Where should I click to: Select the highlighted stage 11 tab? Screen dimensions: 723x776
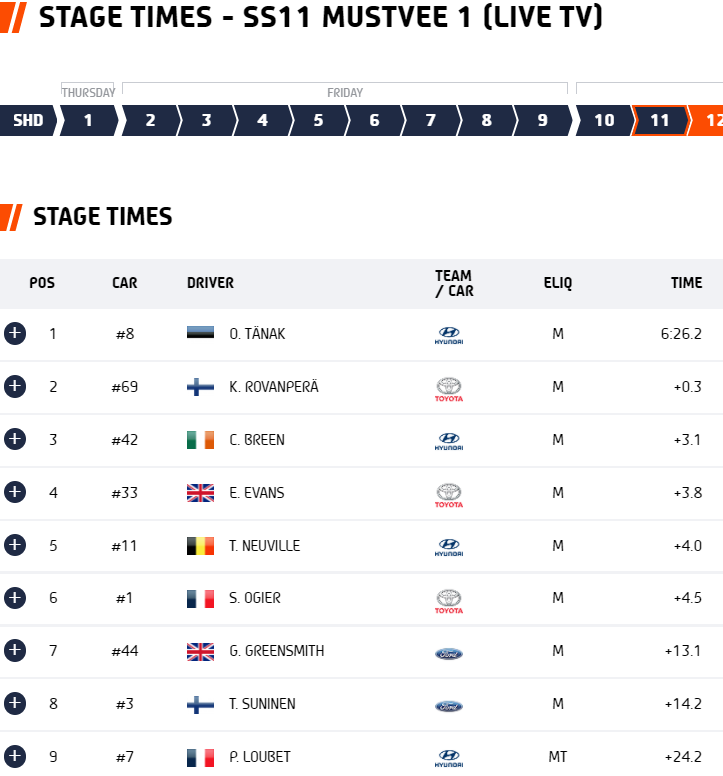click(x=660, y=120)
